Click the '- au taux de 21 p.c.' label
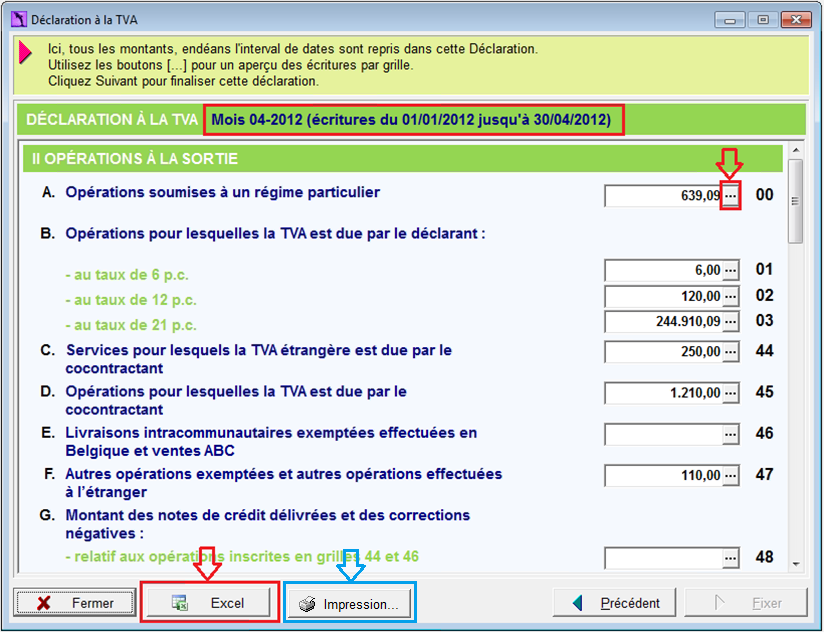This screenshot has width=824, height=633. click(131, 325)
